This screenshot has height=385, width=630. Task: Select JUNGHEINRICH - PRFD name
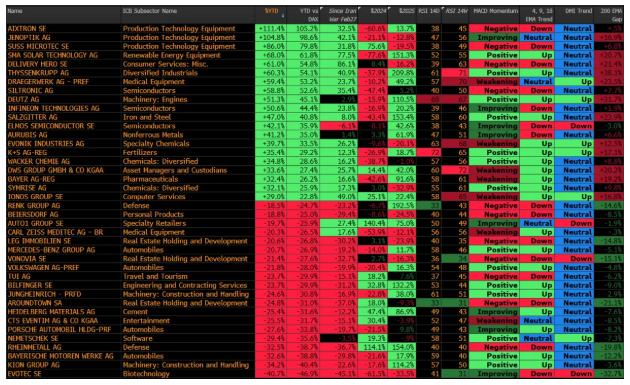(x=44, y=294)
